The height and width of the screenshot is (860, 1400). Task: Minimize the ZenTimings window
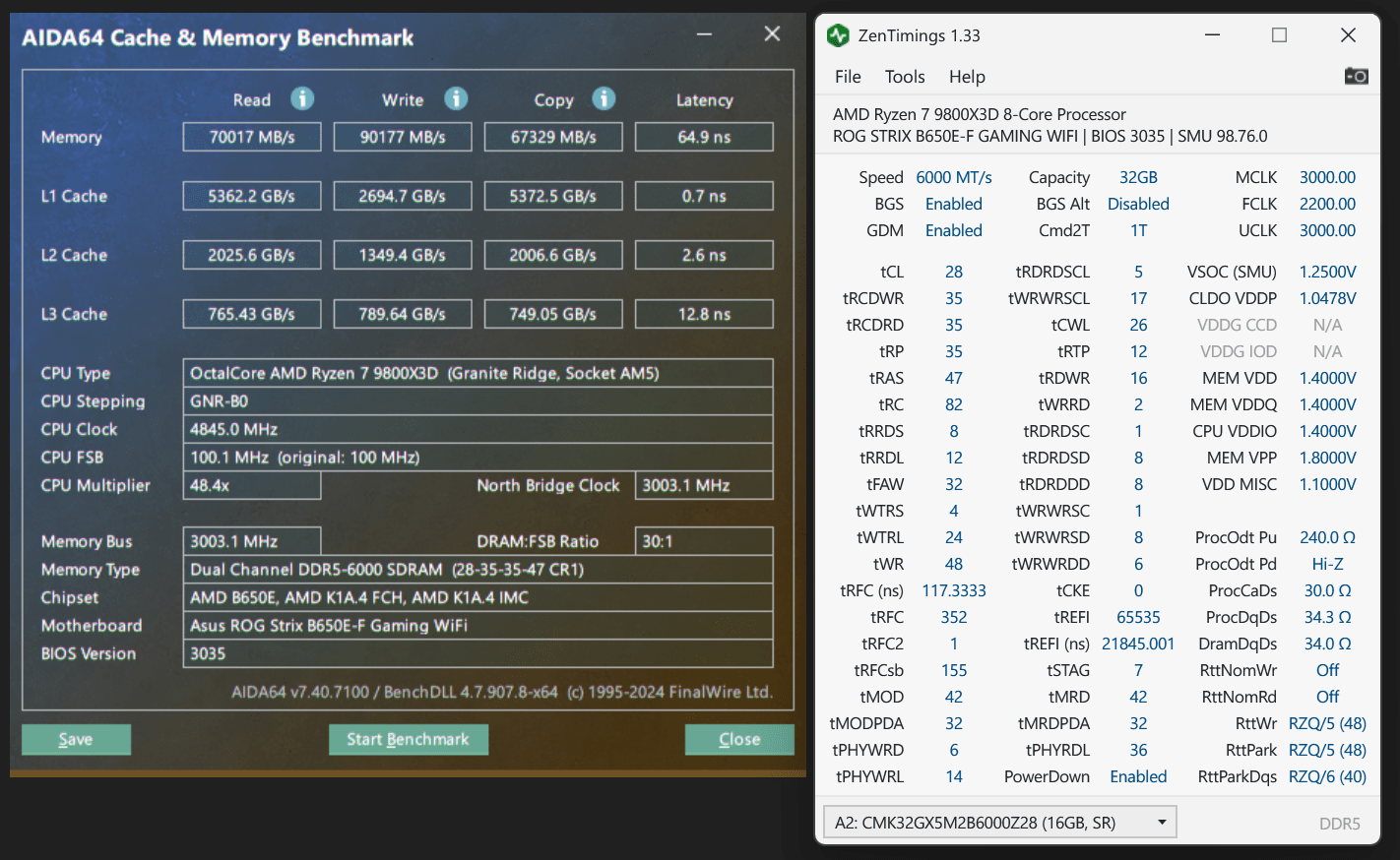pos(1213,35)
